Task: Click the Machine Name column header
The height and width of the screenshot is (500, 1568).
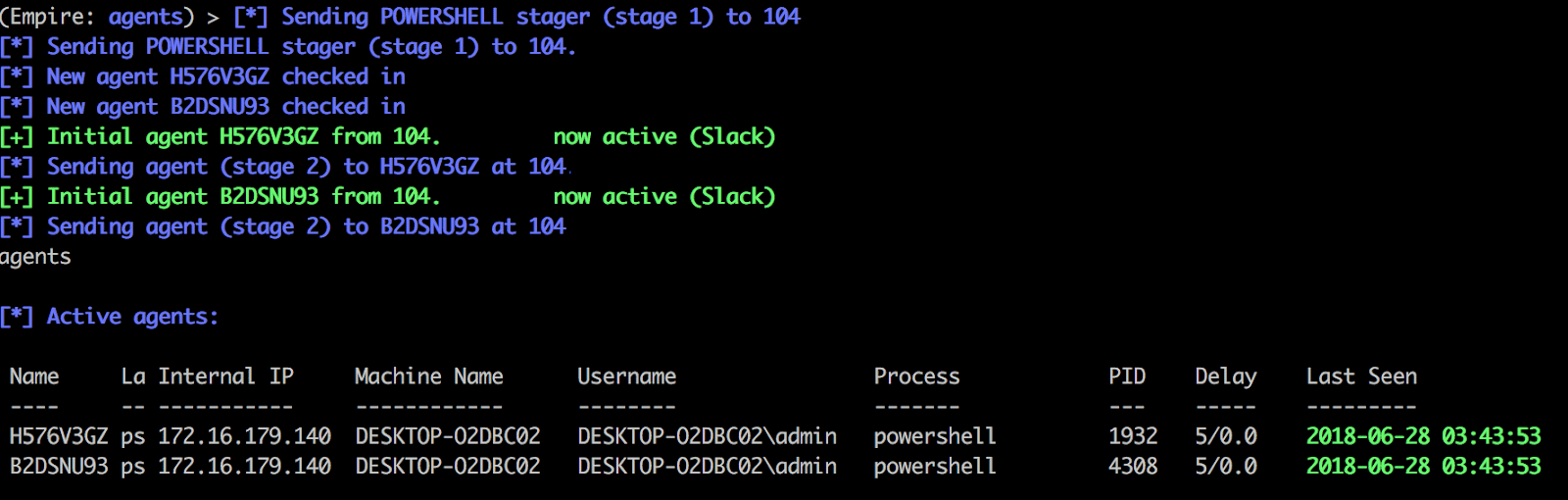Action: (x=428, y=376)
